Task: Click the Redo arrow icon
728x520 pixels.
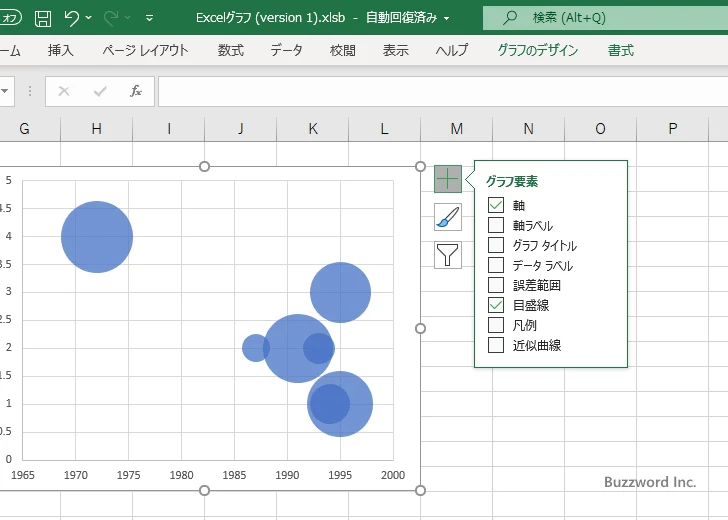Action: tap(110, 18)
